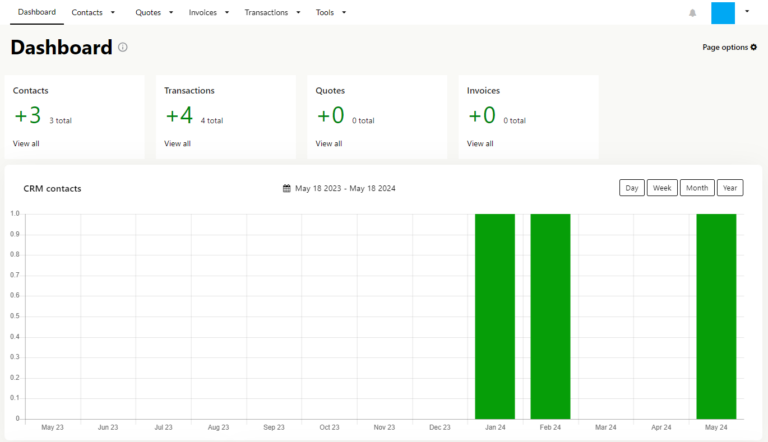
Task: Set chart range to Month
Action: [x=696, y=188]
